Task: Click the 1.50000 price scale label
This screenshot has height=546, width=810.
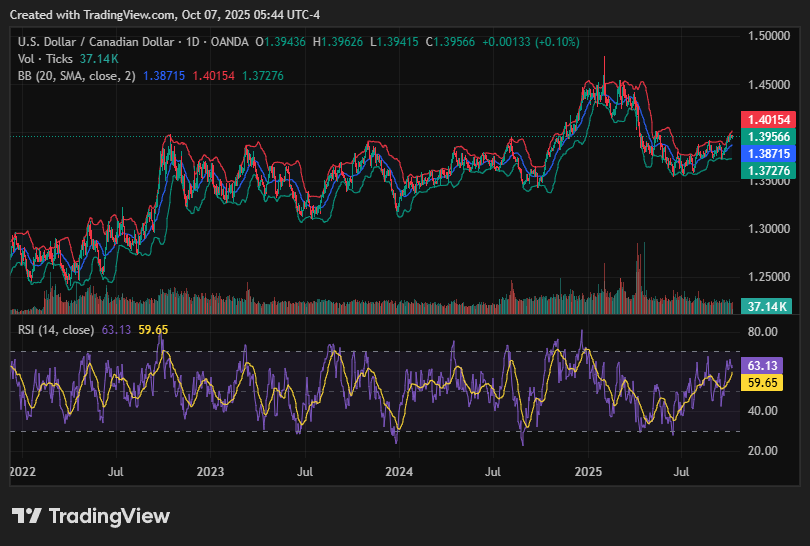Action: click(x=768, y=36)
